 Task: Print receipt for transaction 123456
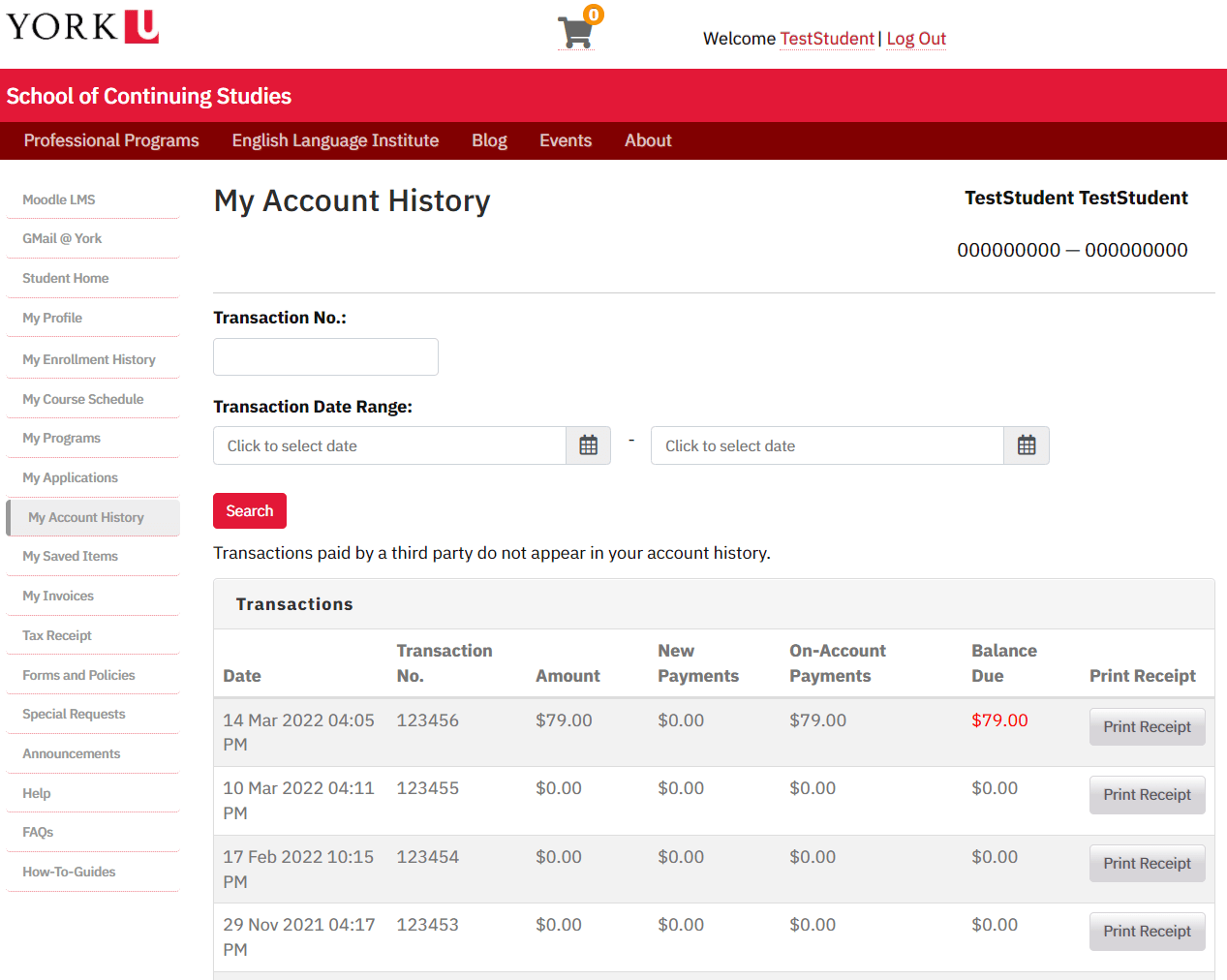tap(1148, 727)
